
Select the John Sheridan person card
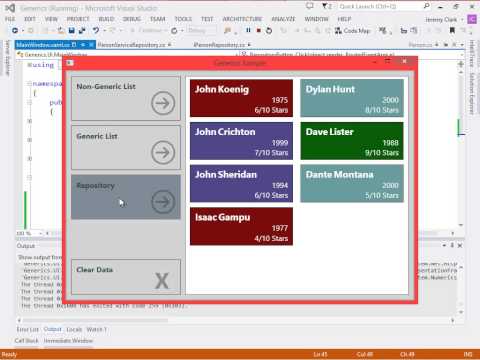[241, 183]
